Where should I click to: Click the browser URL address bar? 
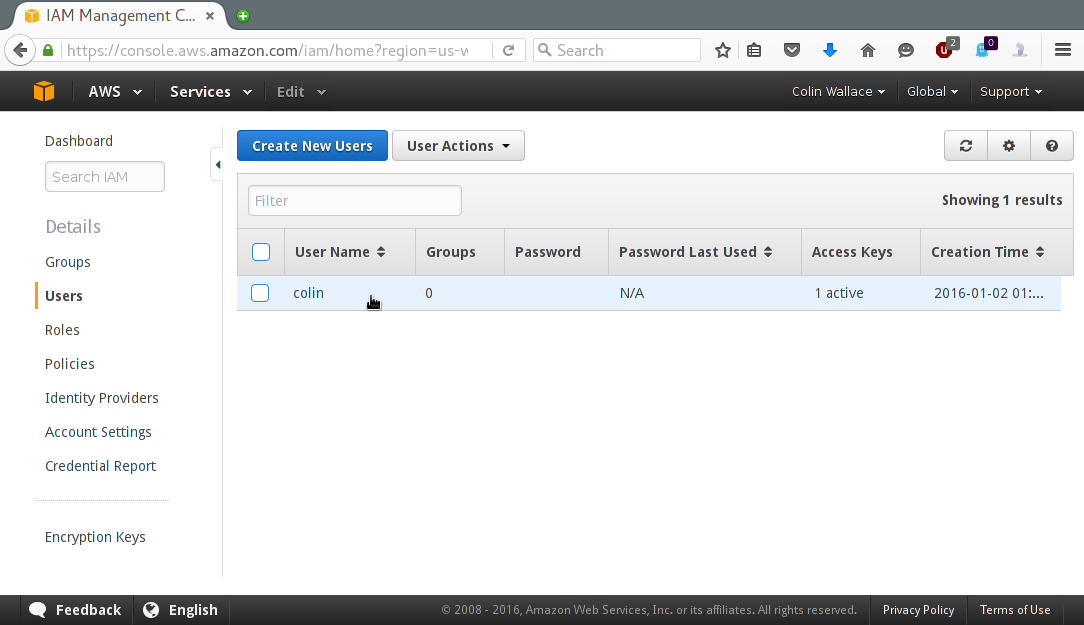[x=268, y=50]
